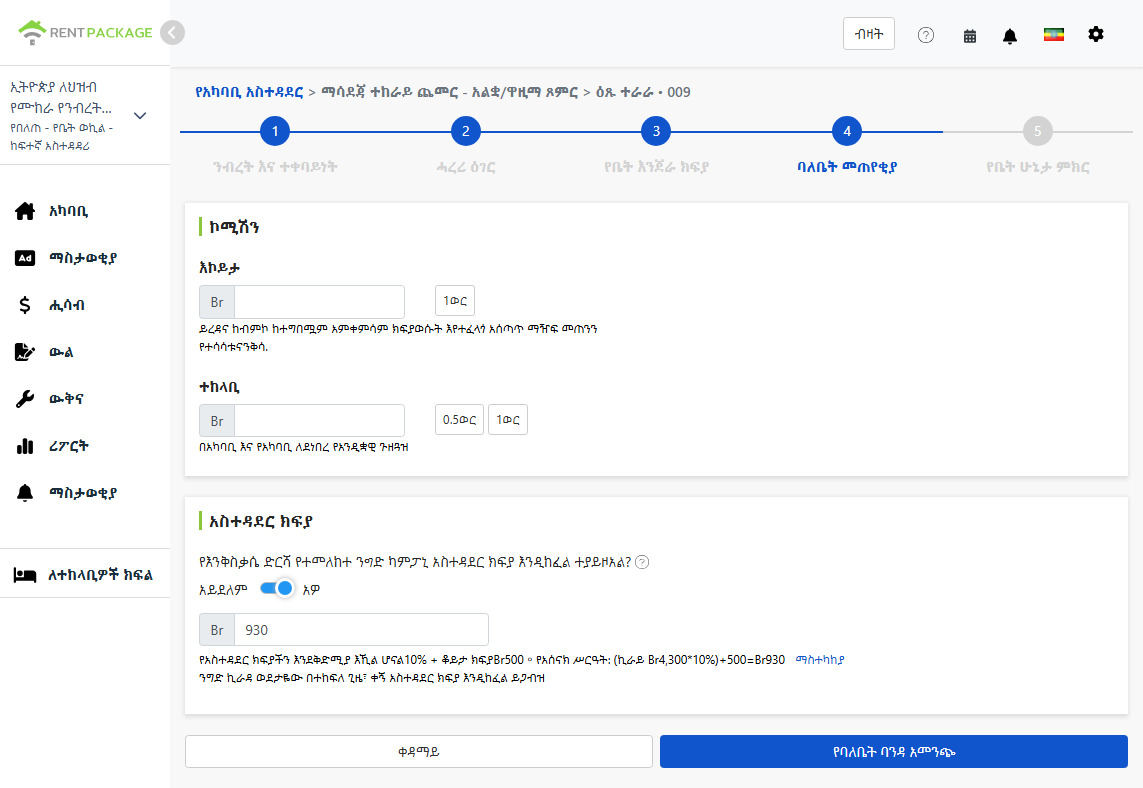The height and width of the screenshot is (788, 1143).
Task: Click the house icon in sidebar
Action: coord(25,211)
